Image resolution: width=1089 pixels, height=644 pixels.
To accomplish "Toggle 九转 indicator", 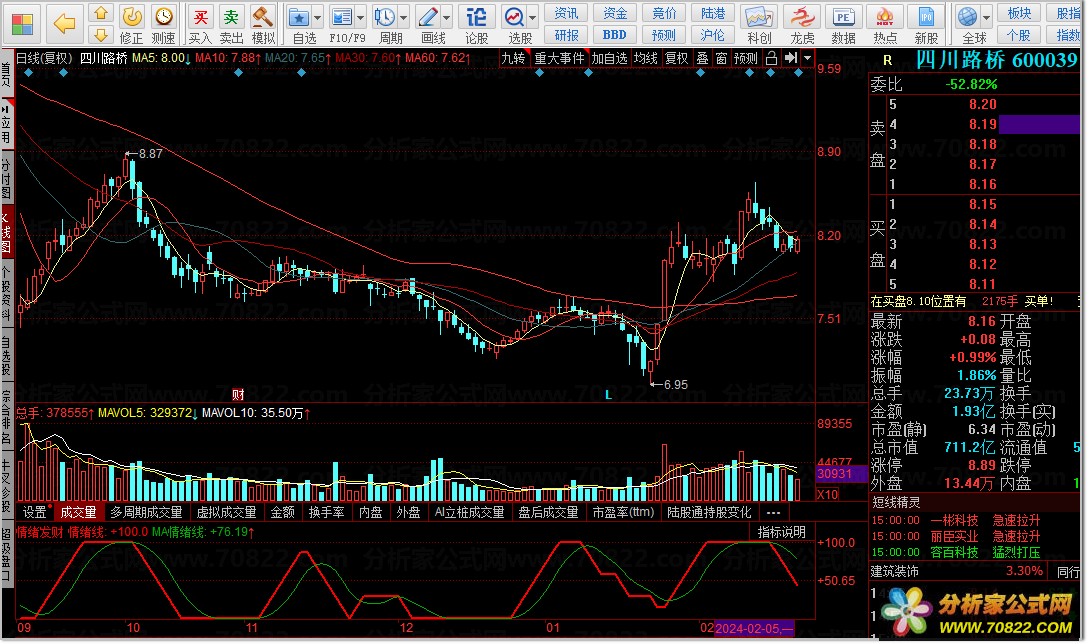I will pos(513,58).
